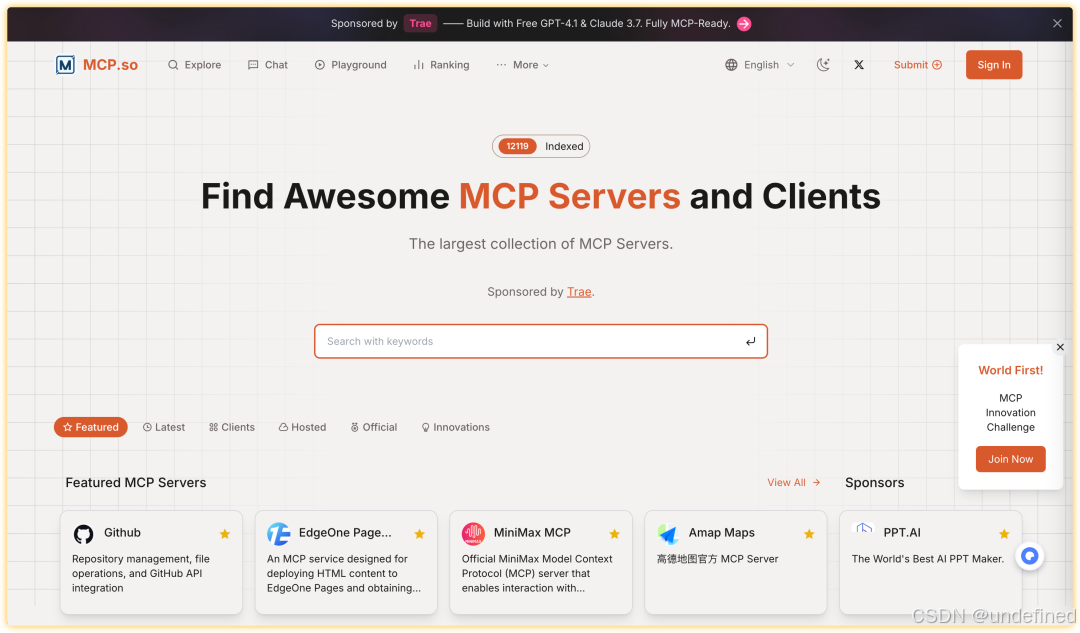Open the X (Twitter) link icon
Viewport: 1080px width, 633px height.
[859, 65]
